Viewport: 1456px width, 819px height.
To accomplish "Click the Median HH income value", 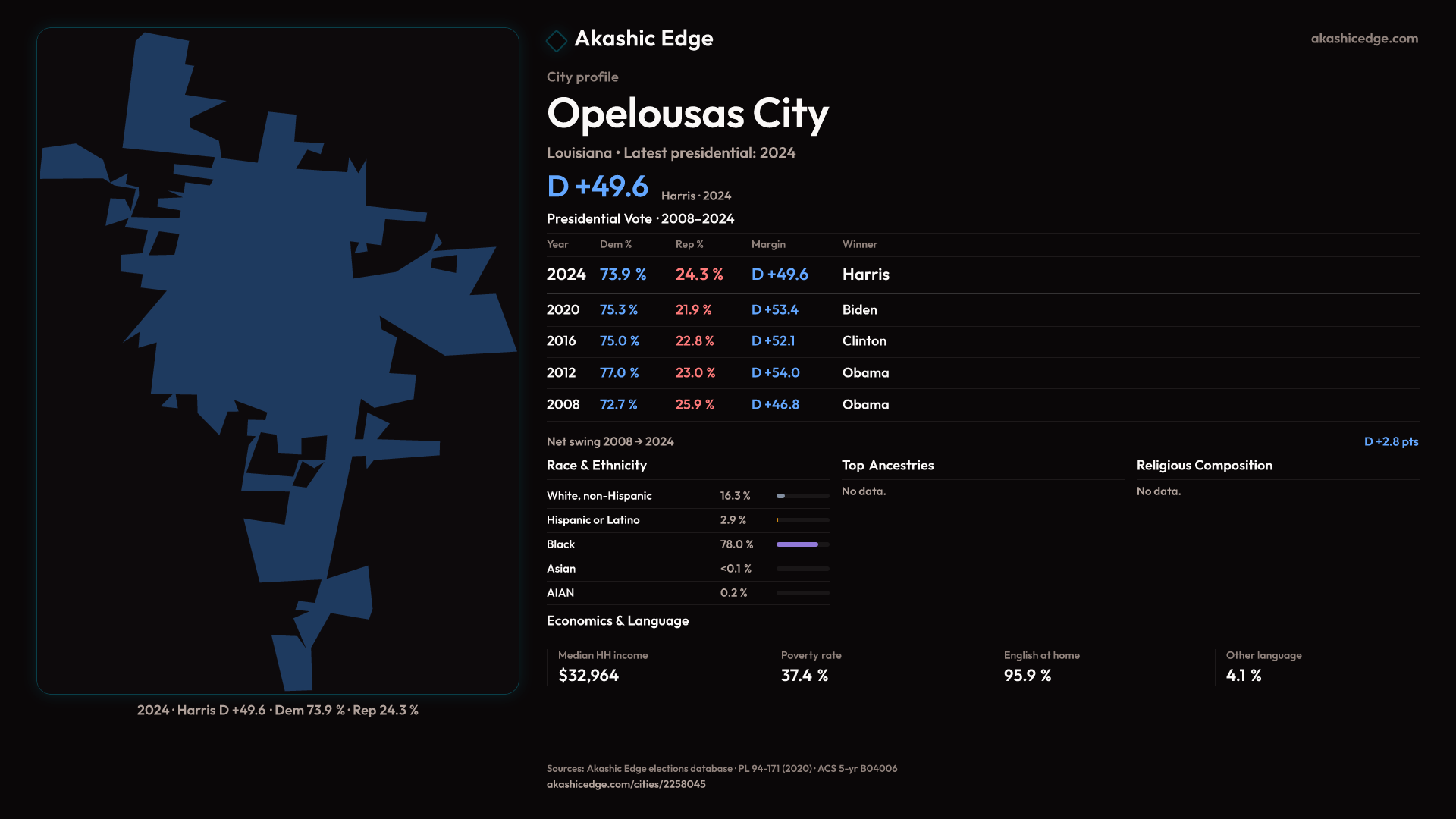I will click(588, 676).
